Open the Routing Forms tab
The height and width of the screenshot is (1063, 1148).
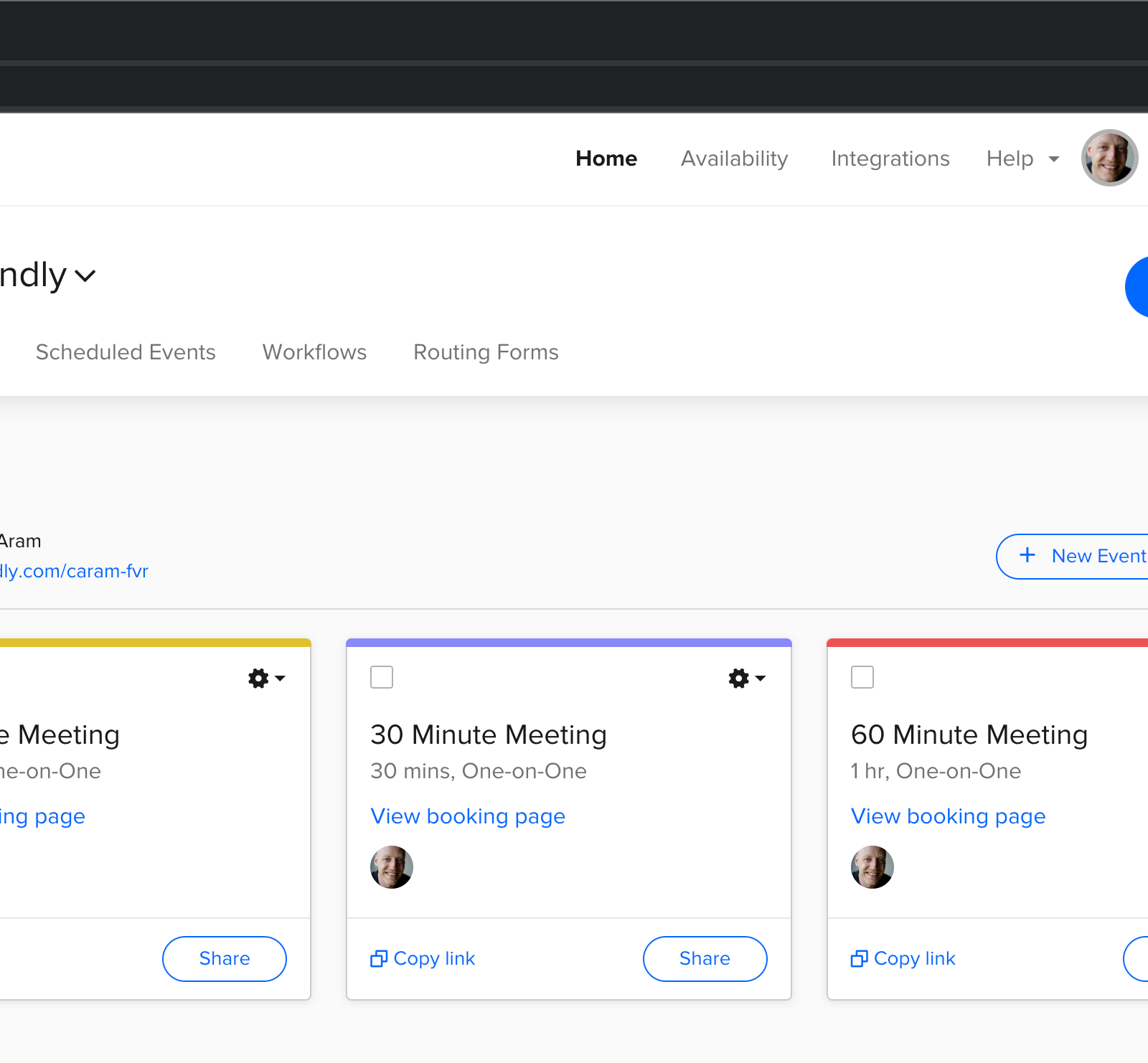[486, 352]
